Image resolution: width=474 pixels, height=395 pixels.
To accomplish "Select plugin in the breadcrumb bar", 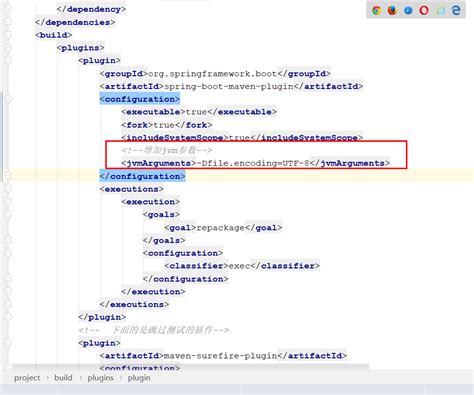I will tap(139, 378).
